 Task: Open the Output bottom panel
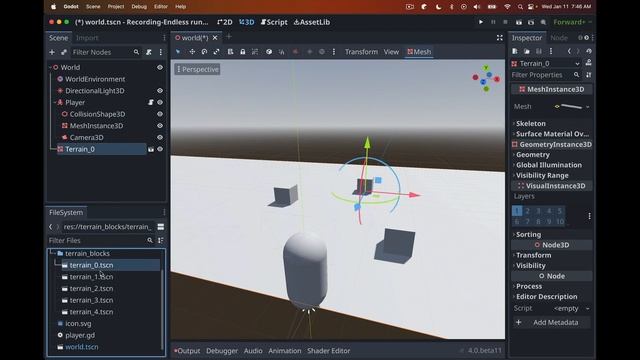[187, 351]
